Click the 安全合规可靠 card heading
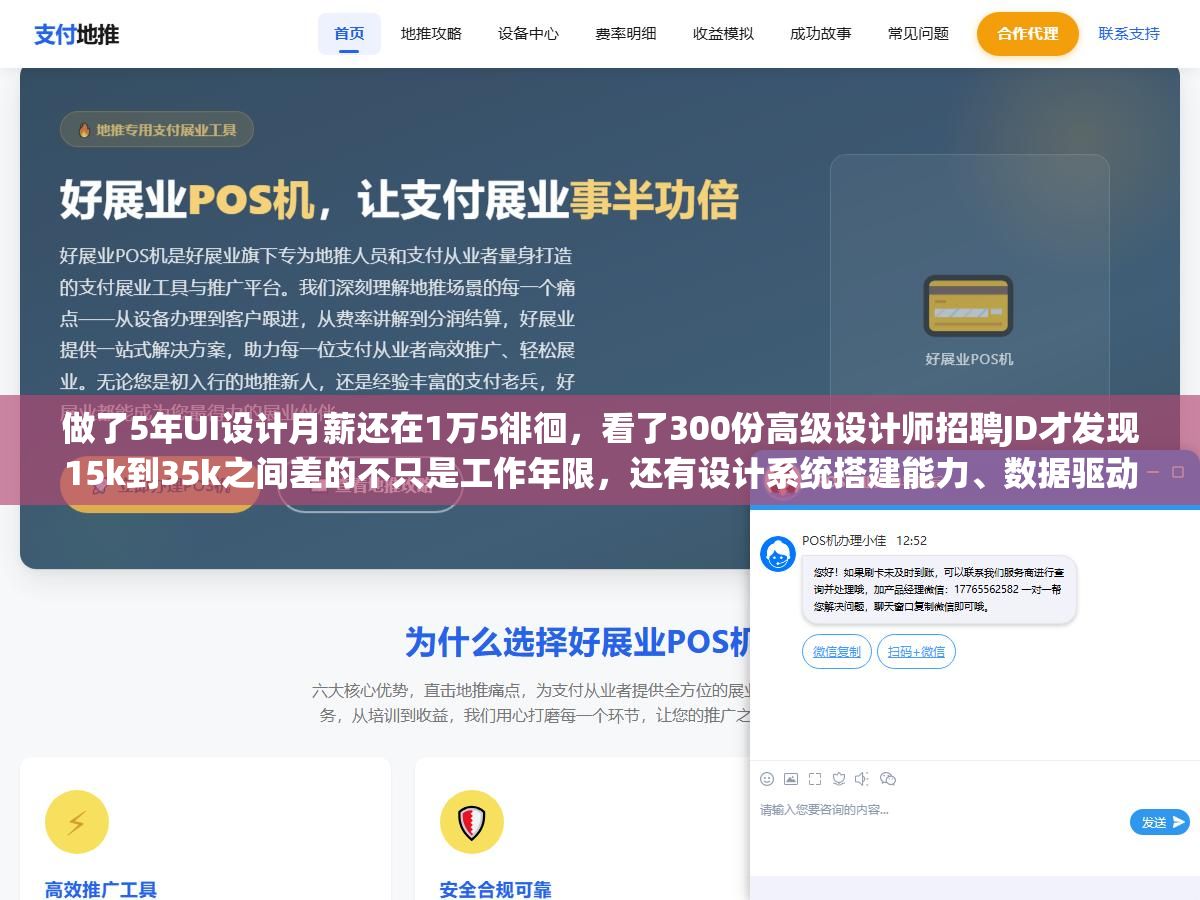 pos(496,889)
